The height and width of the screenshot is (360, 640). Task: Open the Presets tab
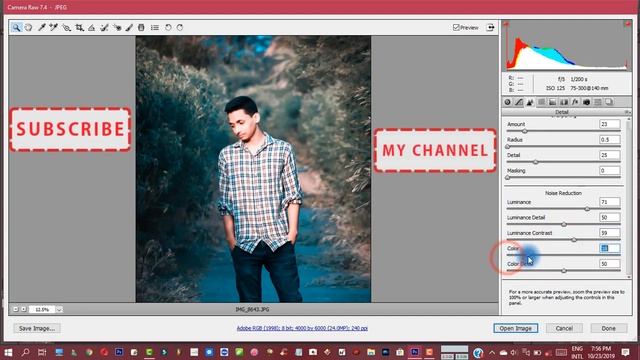598,102
